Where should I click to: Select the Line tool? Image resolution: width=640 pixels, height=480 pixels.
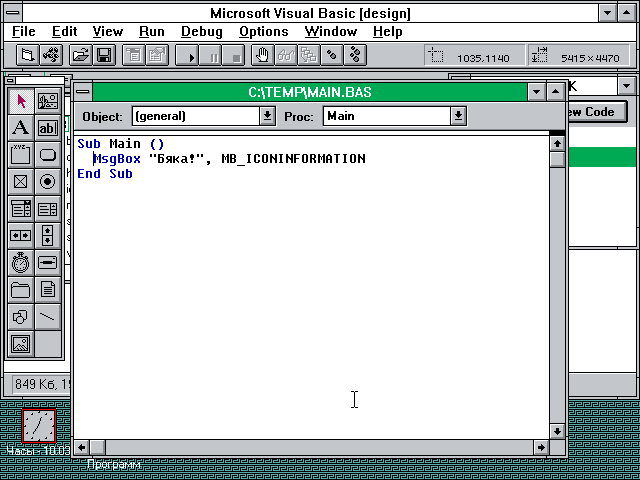[x=48, y=316]
